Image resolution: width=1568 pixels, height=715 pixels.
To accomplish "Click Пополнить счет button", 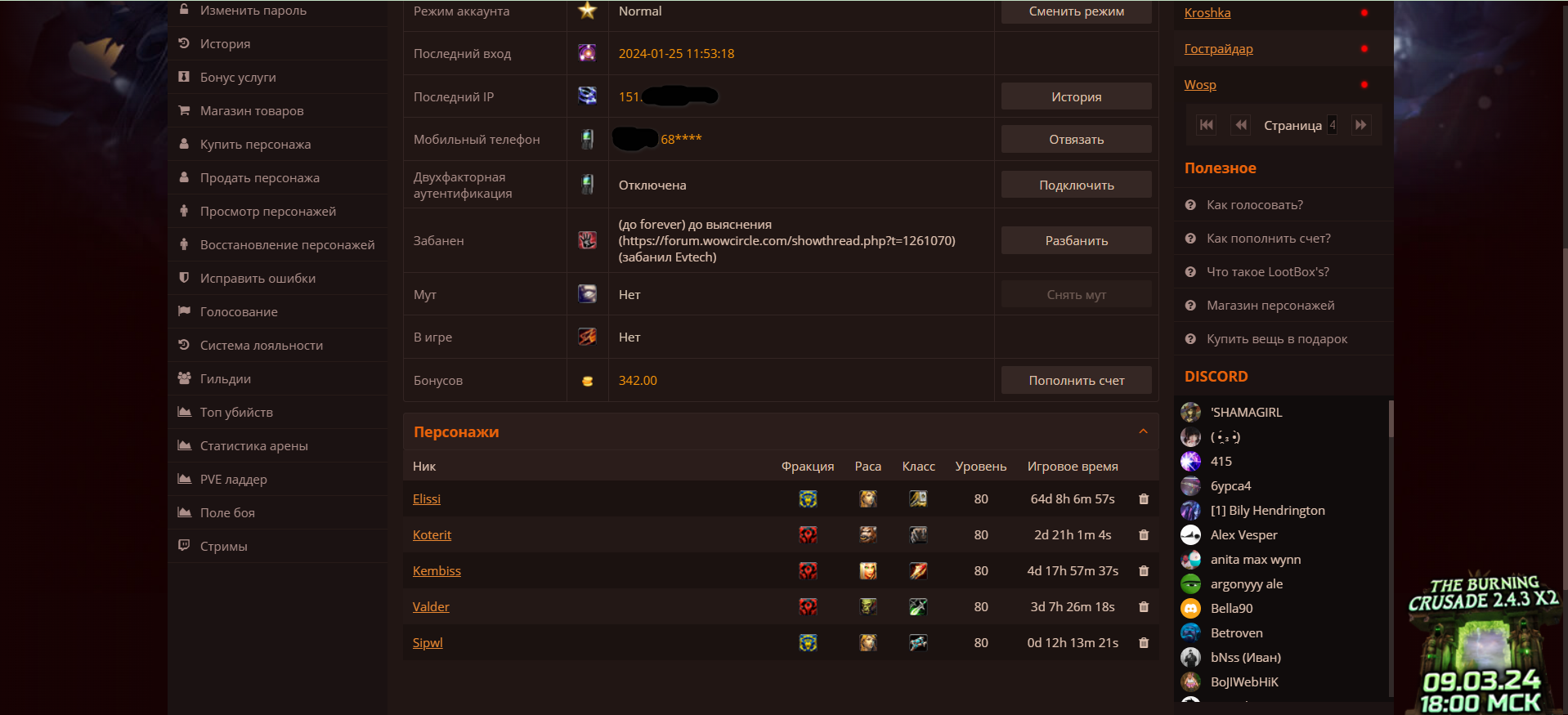I will (1076, 381).
